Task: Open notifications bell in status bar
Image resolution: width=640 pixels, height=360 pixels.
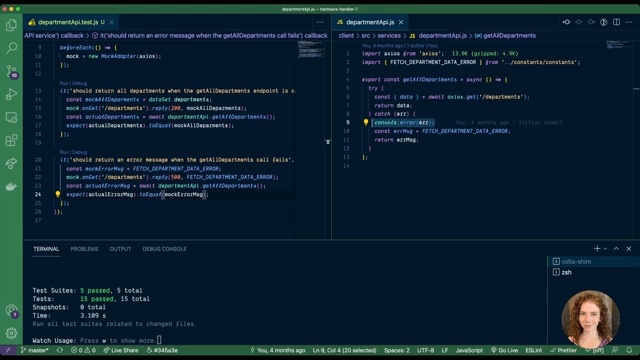Action: pos(629,350)
